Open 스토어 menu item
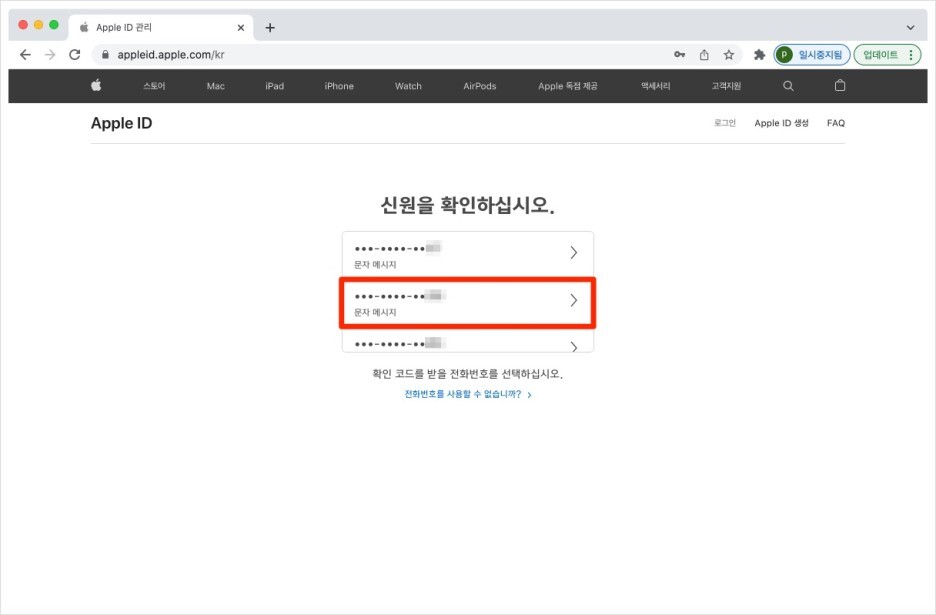The width and height of the screenshot is (936, 615). (154, 86)
